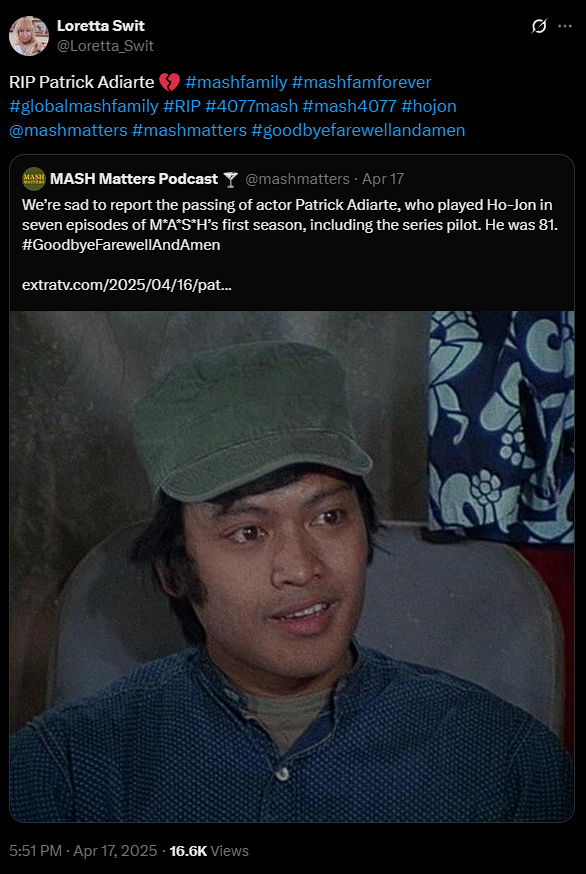Open the #goodbyefarewellandamen hashtag
Screen dimensions: 586x874
pyautogui.click(x=358, y=130)
